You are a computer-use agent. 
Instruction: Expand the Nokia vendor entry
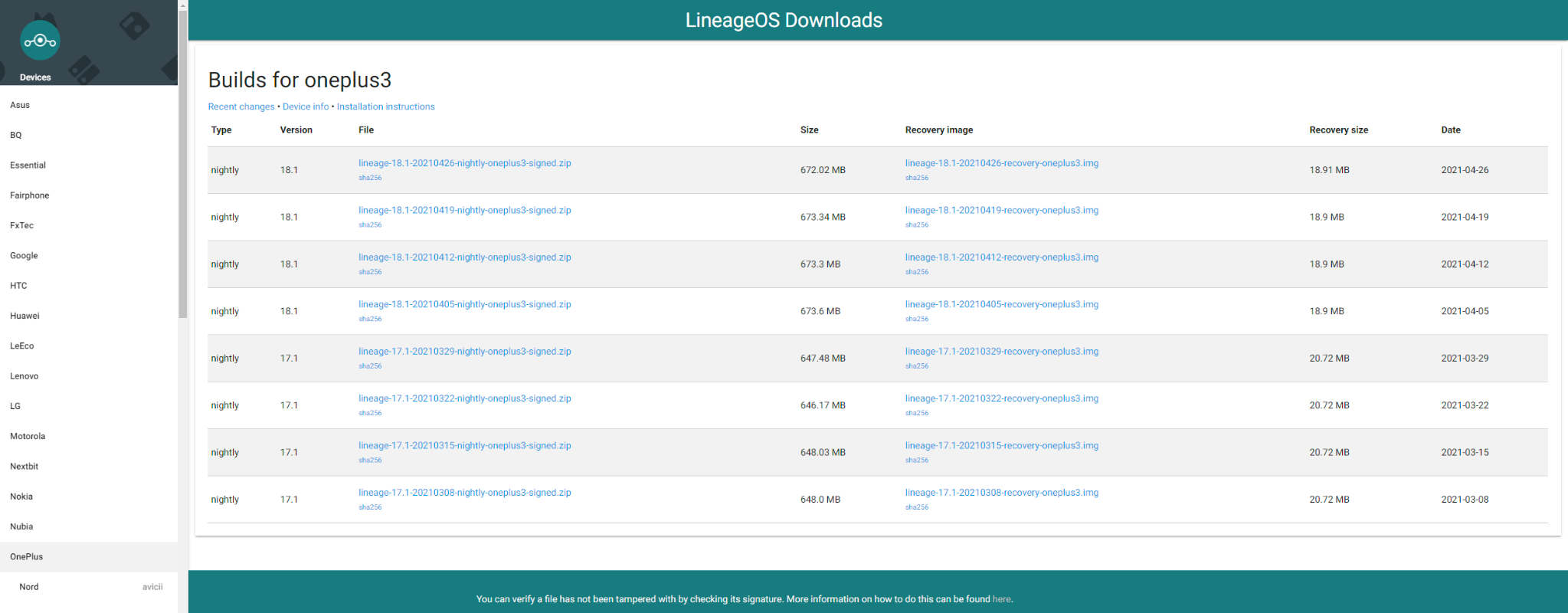point(89,497)
